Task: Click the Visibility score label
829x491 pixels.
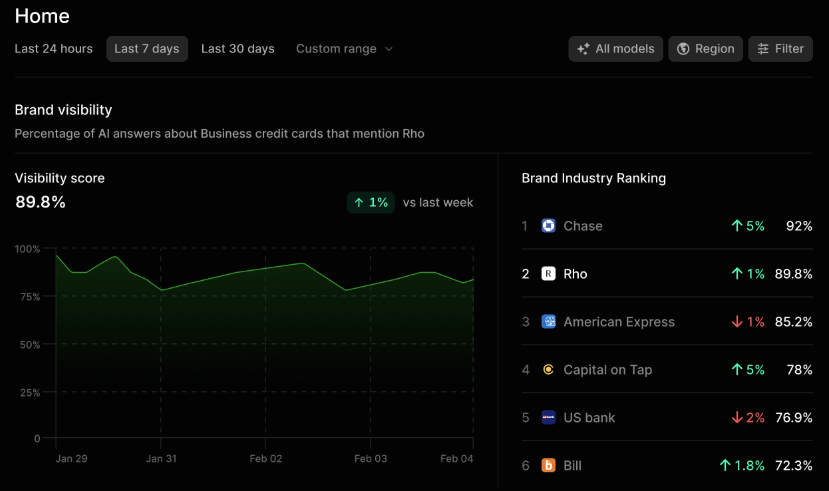Action: [60, 178]
